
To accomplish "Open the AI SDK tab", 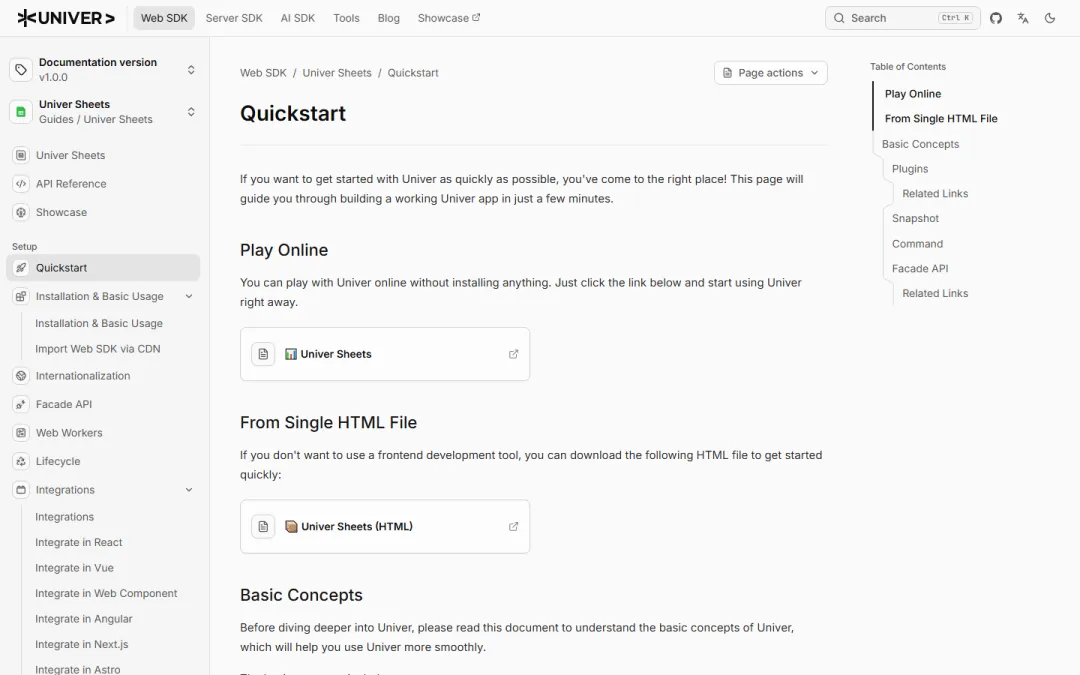I will pos(298,18).
